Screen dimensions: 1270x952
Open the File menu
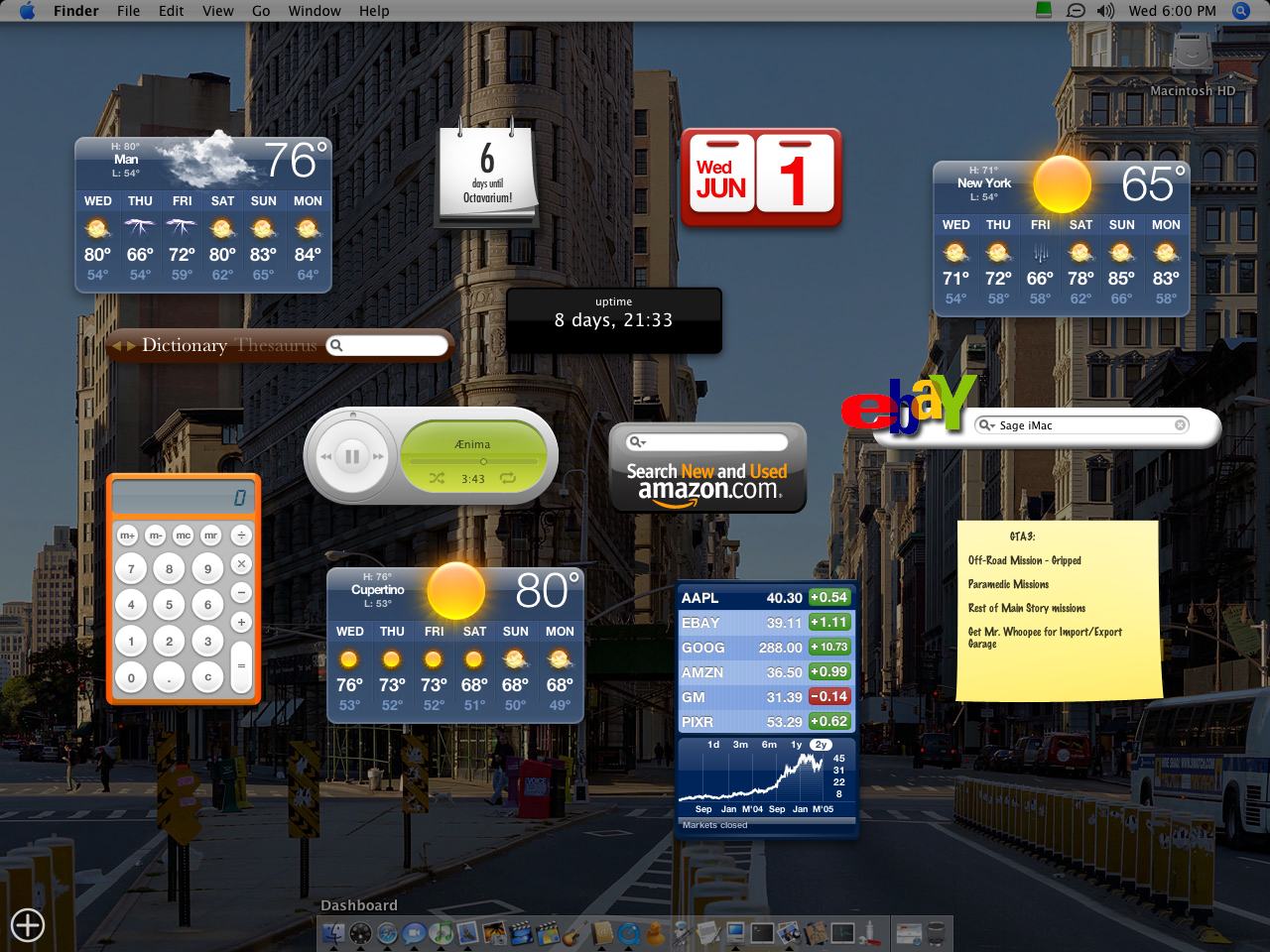(x=128, y=11)
